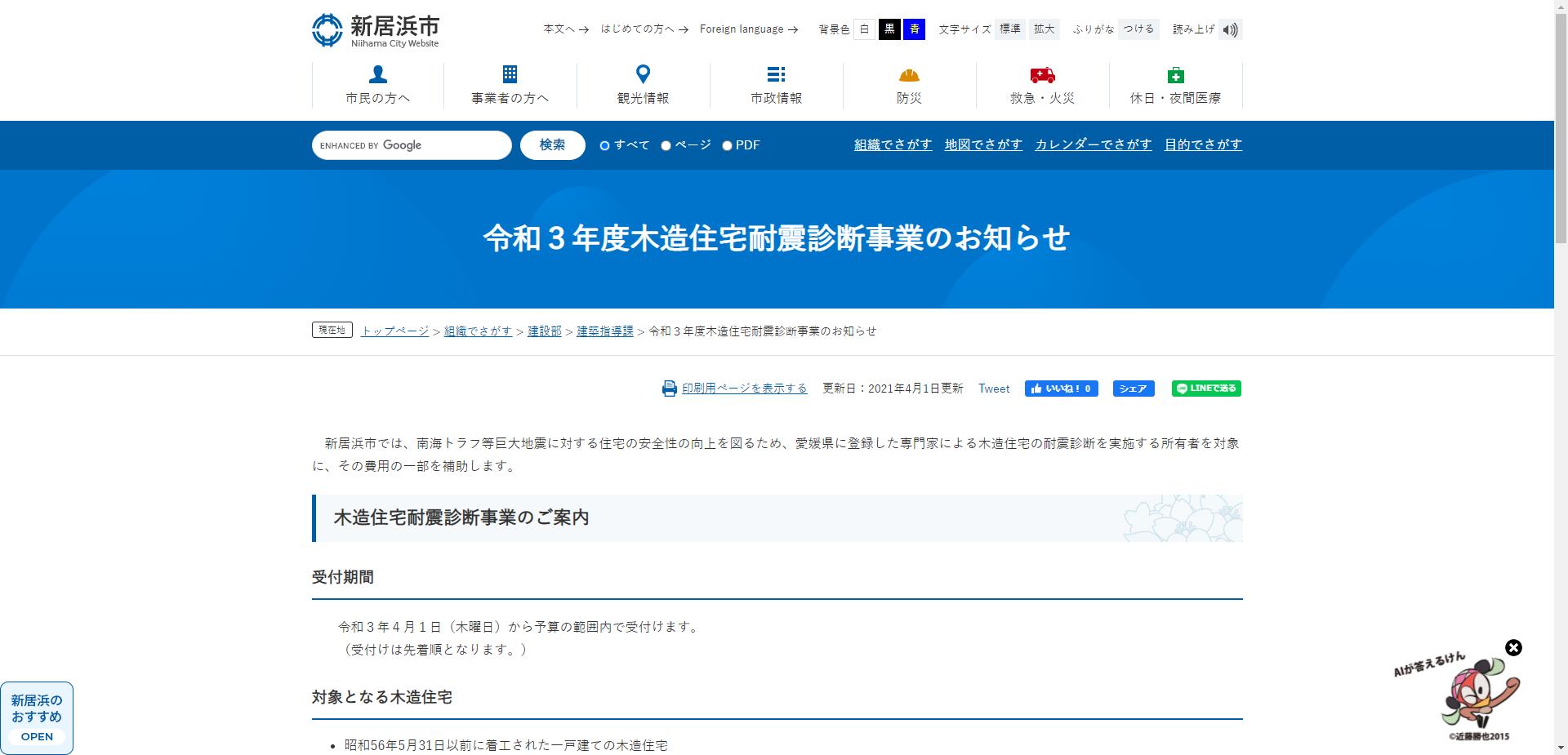
Task: Activate the 読み上げ speaker icon
Action: pos(1232,29)
